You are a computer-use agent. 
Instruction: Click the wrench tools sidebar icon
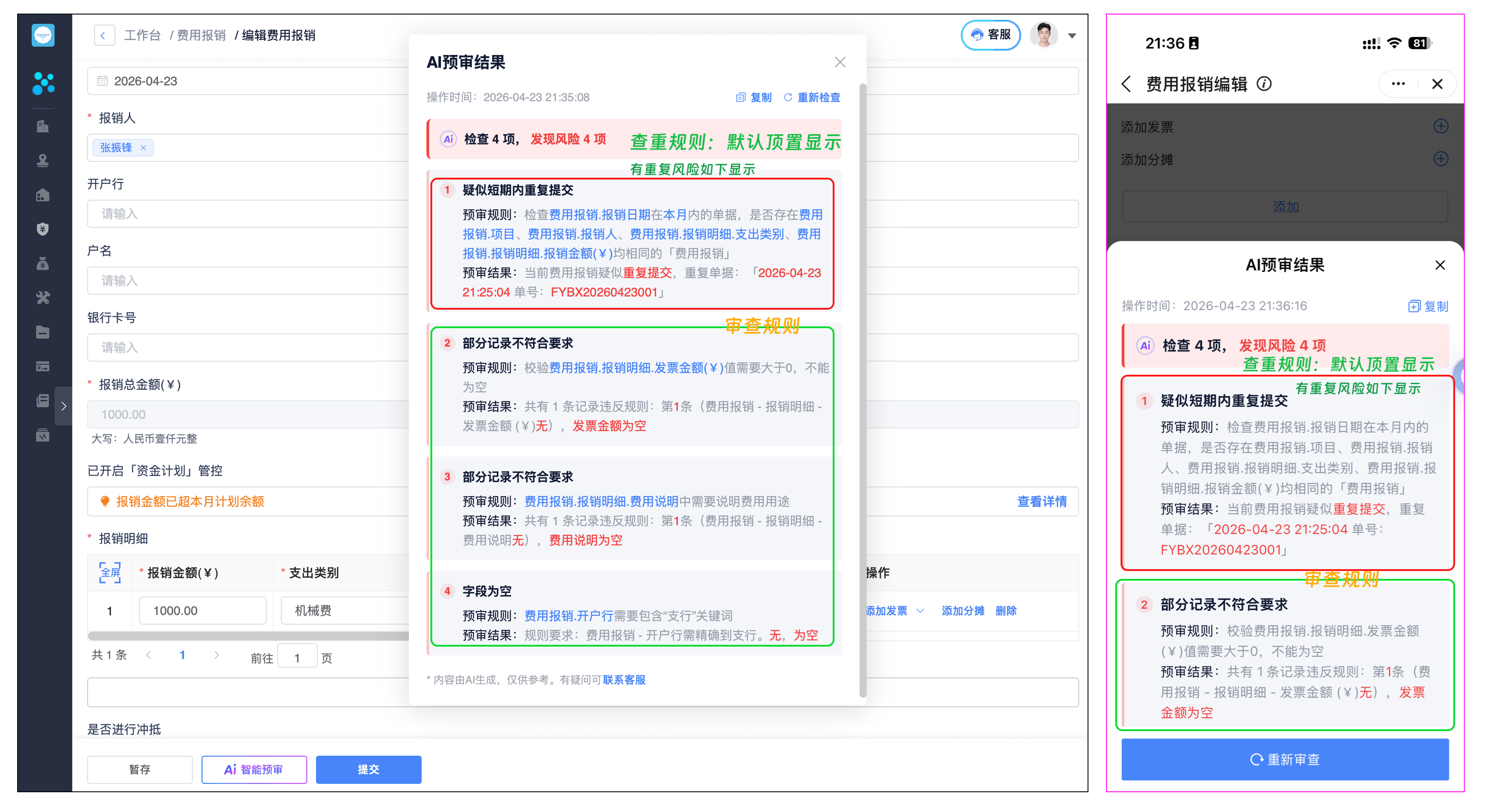pos(43,297)
